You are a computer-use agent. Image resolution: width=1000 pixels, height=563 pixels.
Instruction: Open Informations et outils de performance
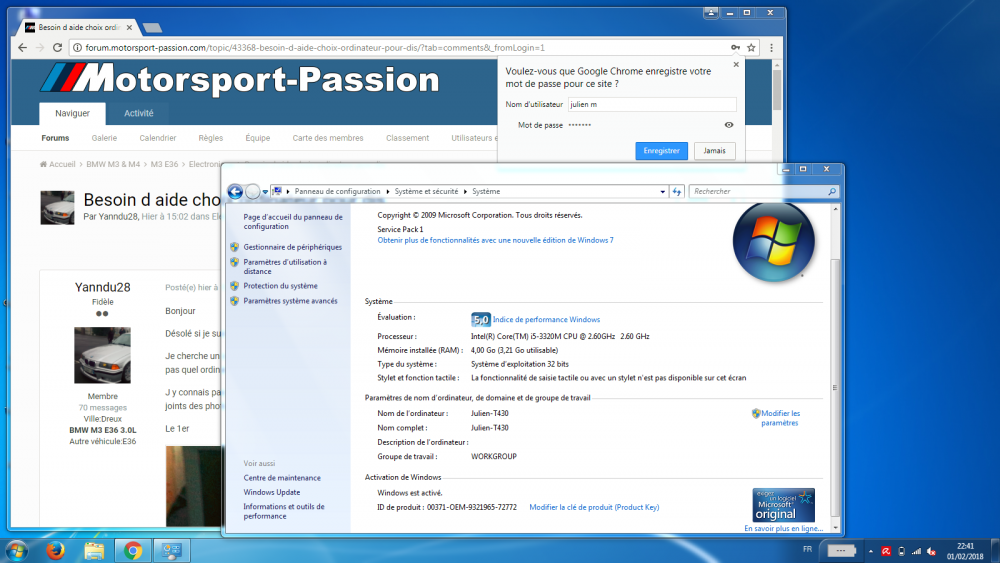coord(284,511)
